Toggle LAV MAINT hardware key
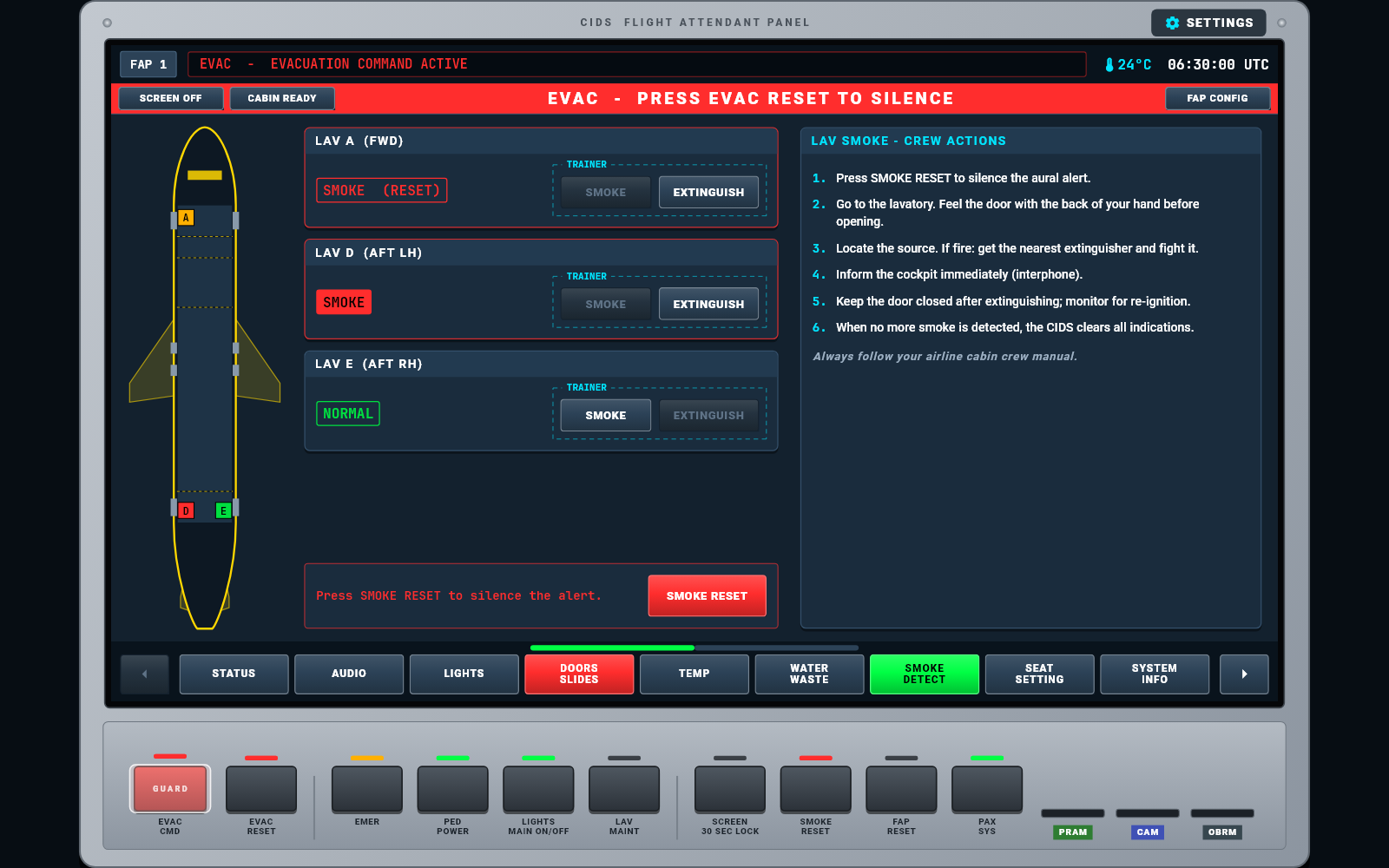This screenshot has width=1389, height=868. tap(624, 789)
